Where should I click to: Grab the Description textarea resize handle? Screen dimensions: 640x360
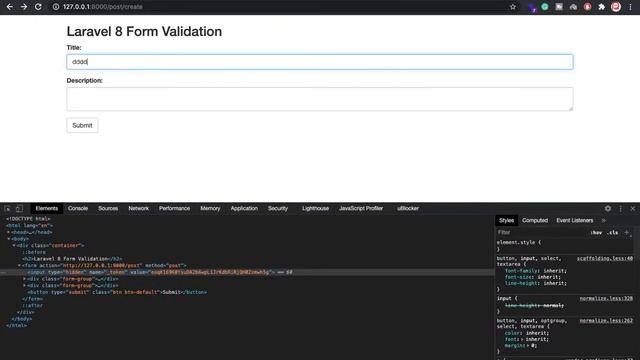coord(571,109)
